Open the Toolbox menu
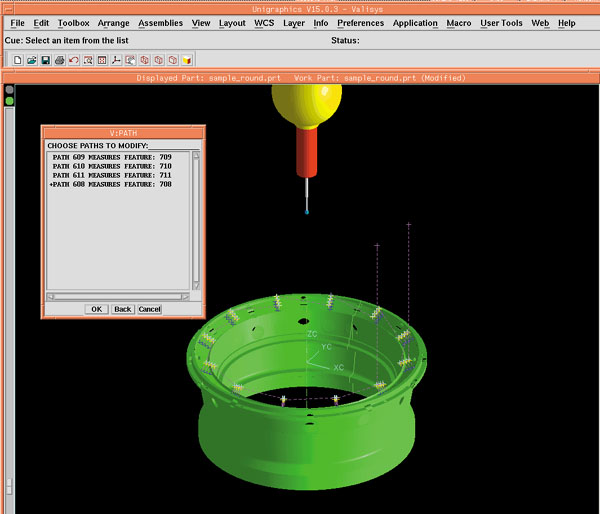Screen dimensions: 600x514 pos(73,23)
